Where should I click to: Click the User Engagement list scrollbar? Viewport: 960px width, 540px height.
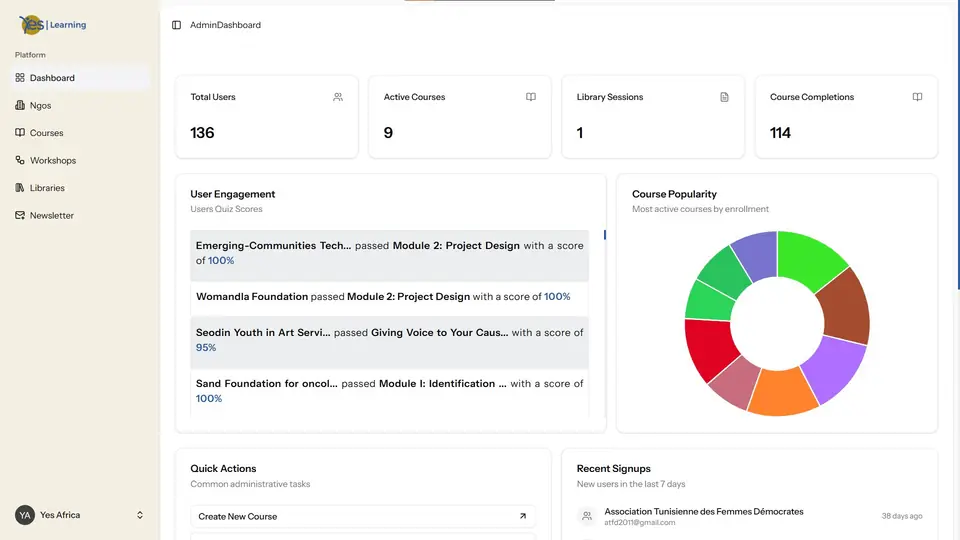click(605, 235)
